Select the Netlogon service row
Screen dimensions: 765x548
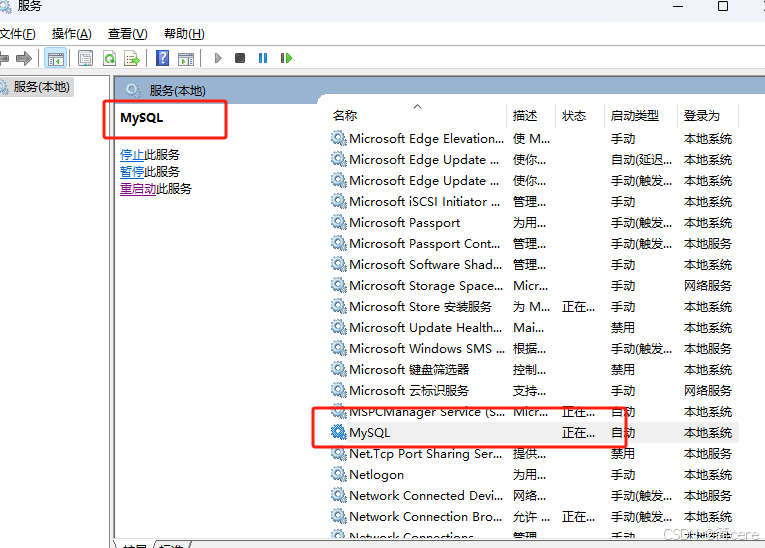pyautogui.click(x=534, y=475)
